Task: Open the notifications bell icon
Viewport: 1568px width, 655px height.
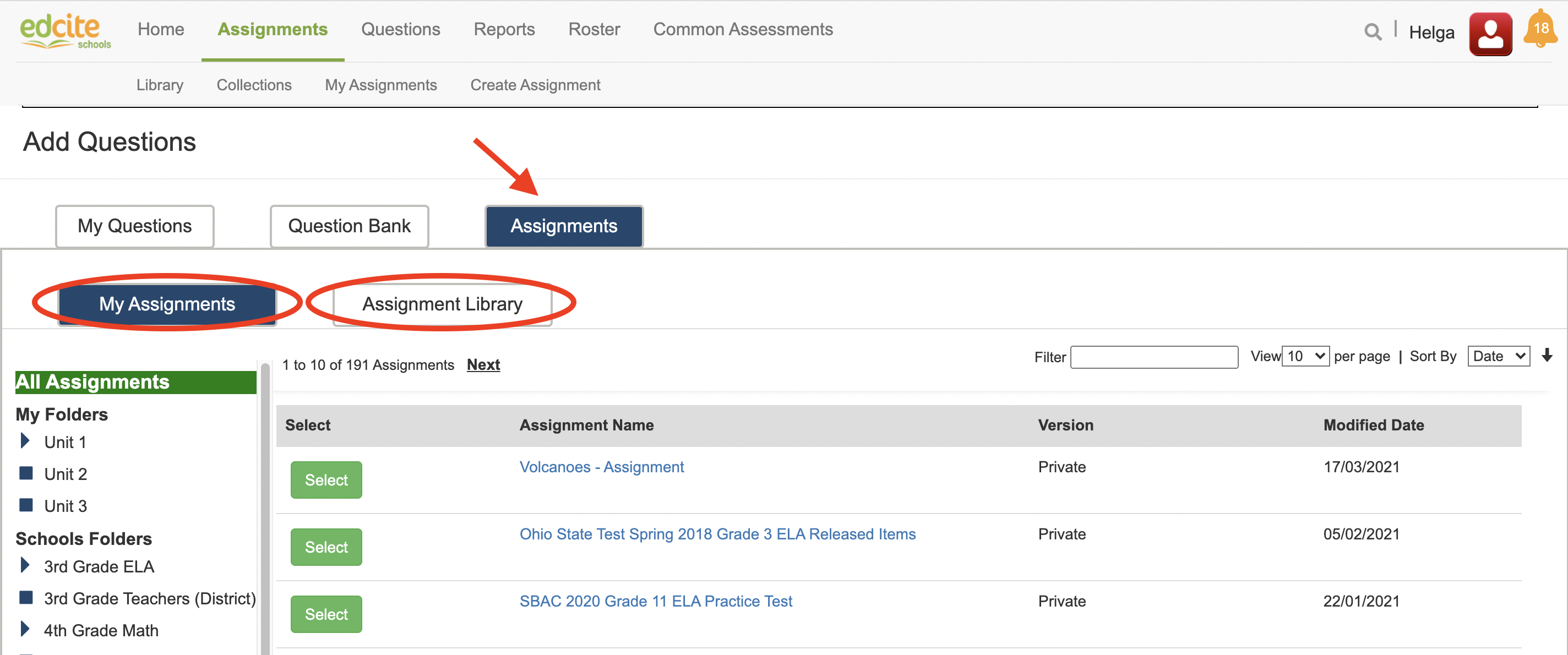Action: (1539, 29)
